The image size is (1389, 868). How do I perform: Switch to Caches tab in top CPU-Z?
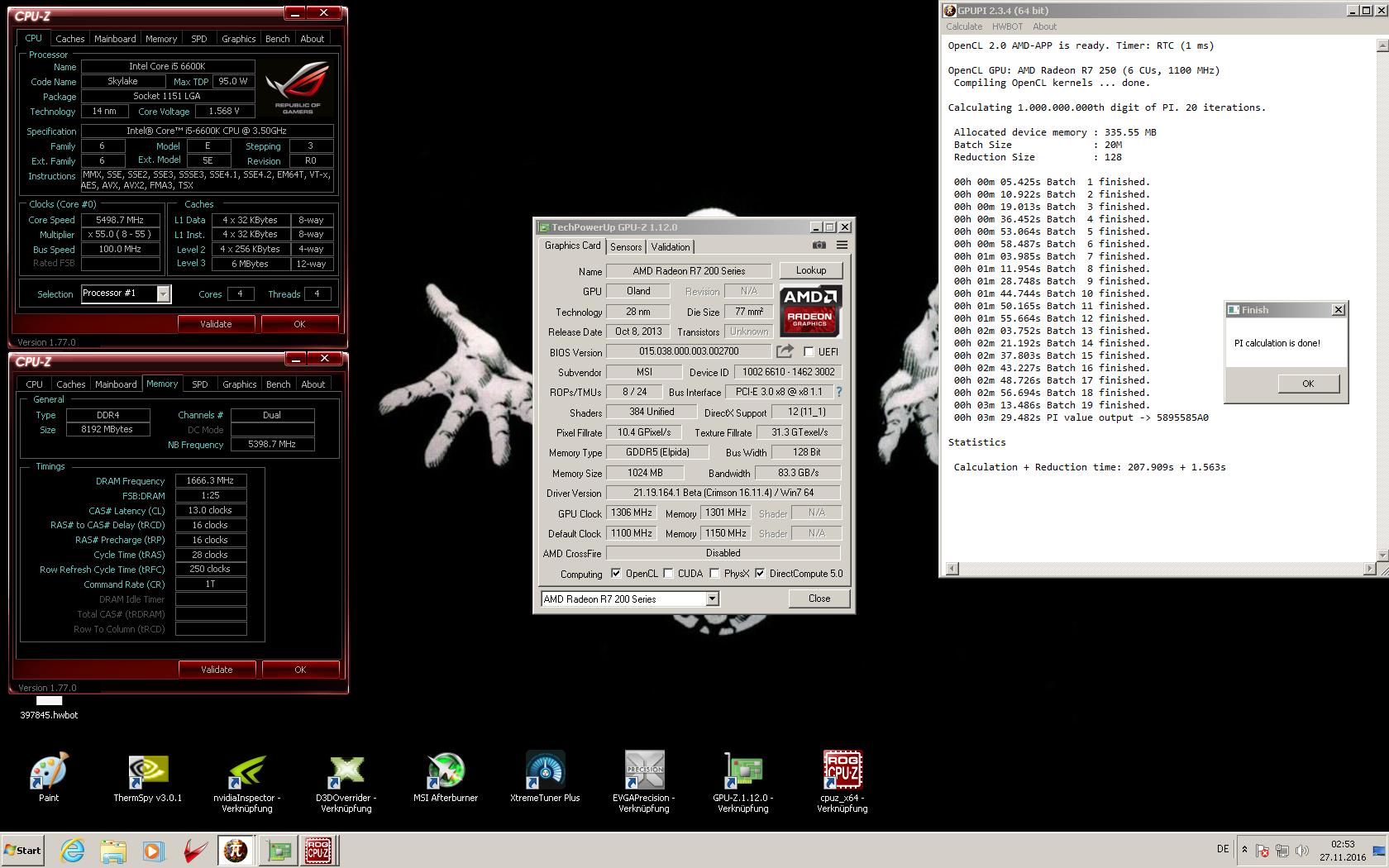tap(69, 39)
